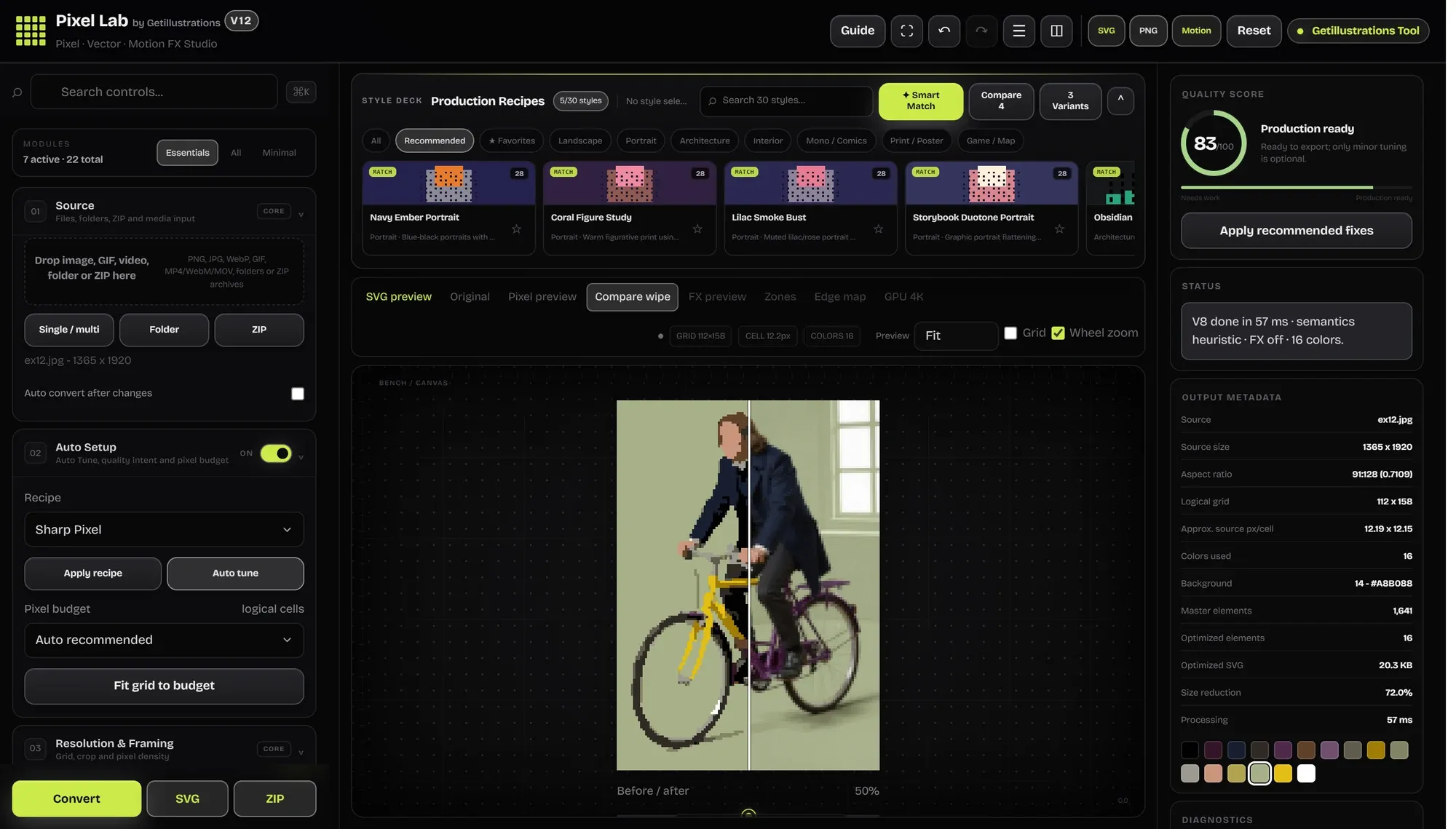Collapse the Style Deck with caret button

[1120, 100]
